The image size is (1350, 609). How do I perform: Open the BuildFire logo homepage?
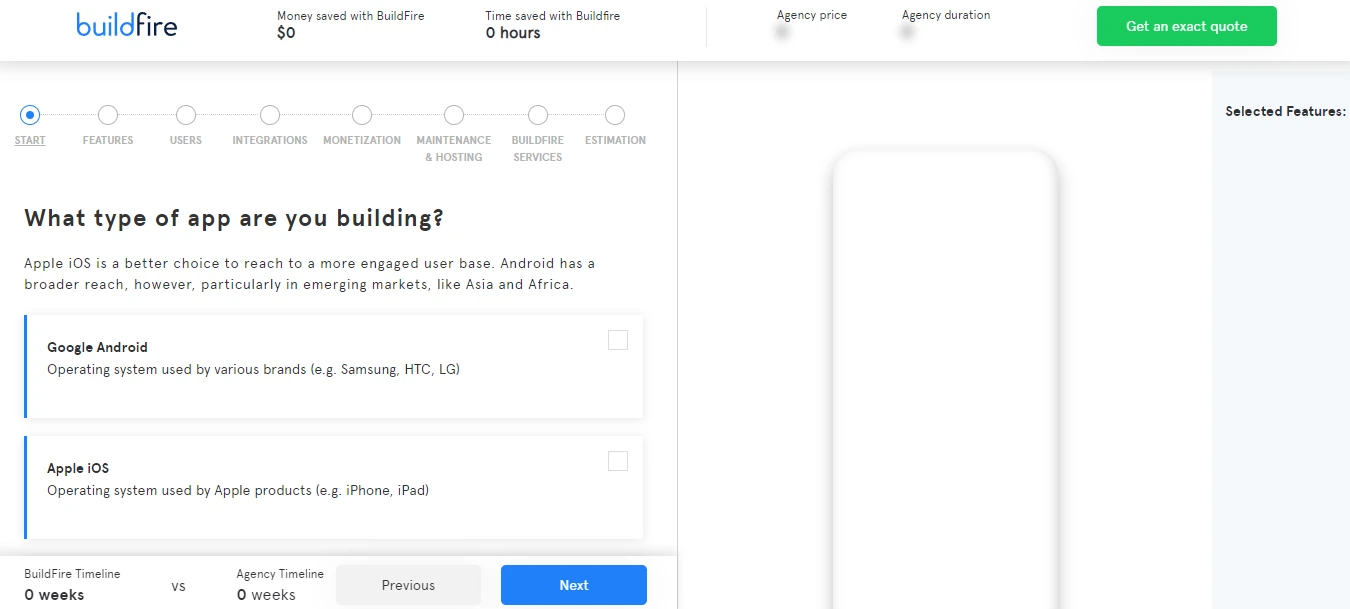click(126, 25)
